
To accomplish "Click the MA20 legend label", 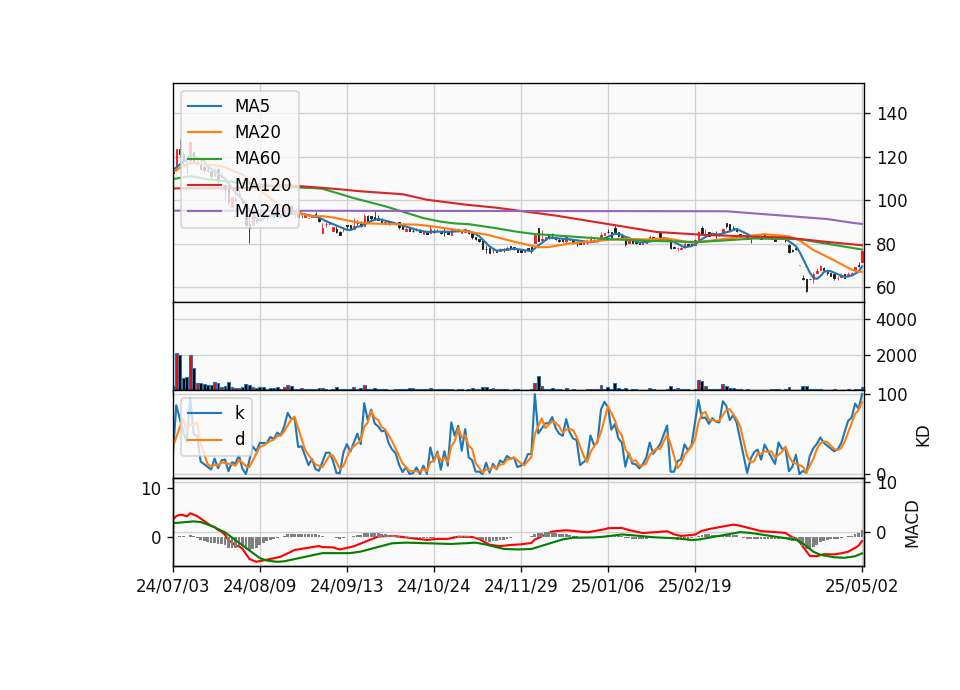I will [258, 132].
